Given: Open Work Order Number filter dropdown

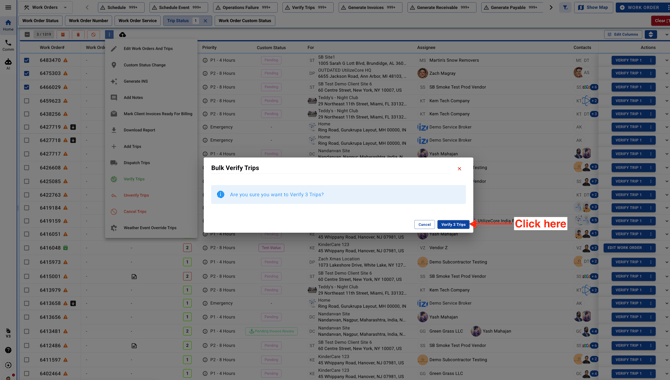Looking at the screenshot, I should tap(88, 21).
